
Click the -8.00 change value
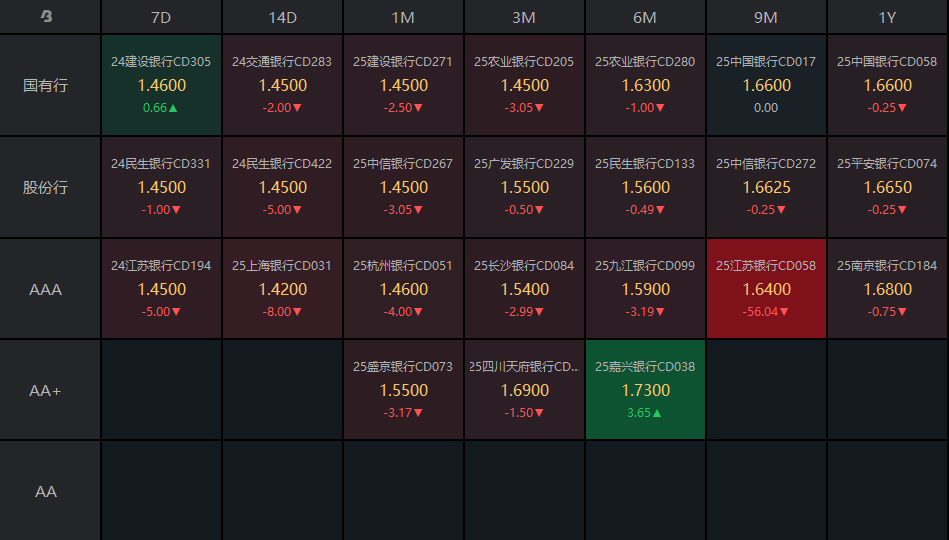[282, 312]
